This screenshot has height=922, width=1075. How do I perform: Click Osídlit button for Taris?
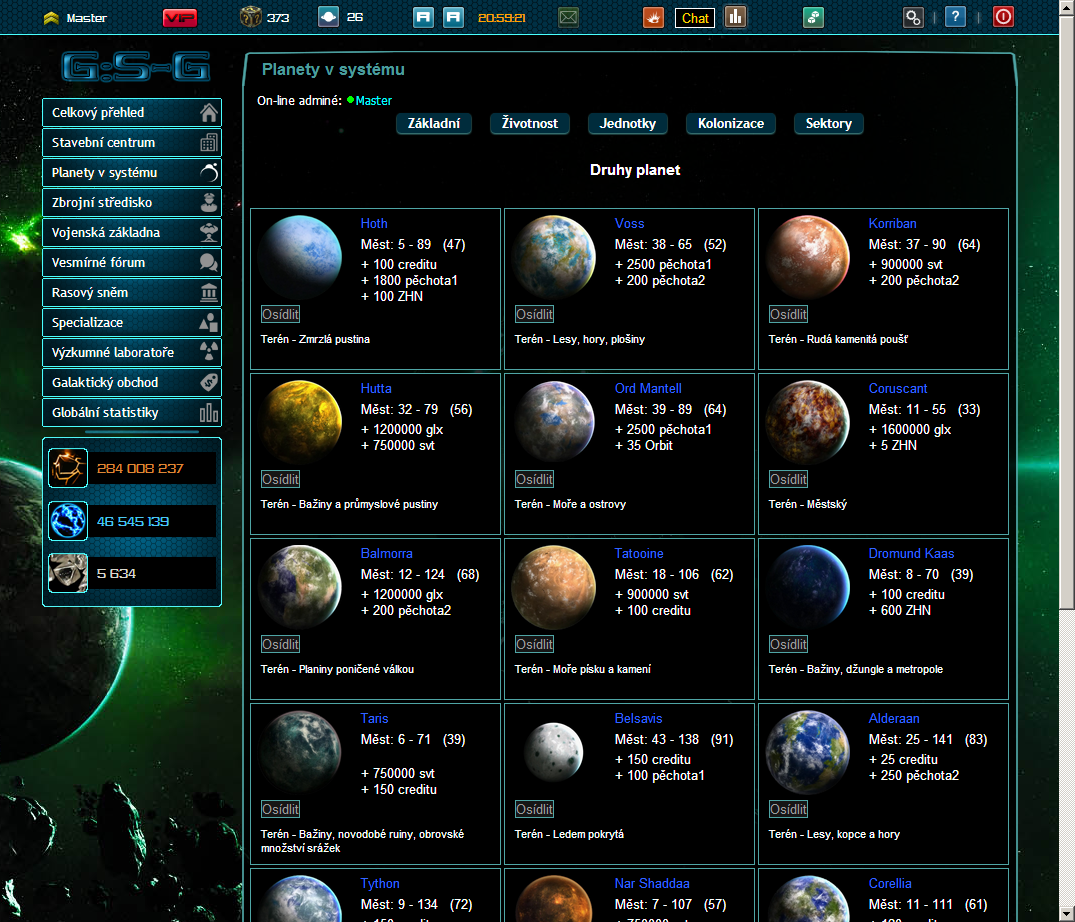(280, 810)
